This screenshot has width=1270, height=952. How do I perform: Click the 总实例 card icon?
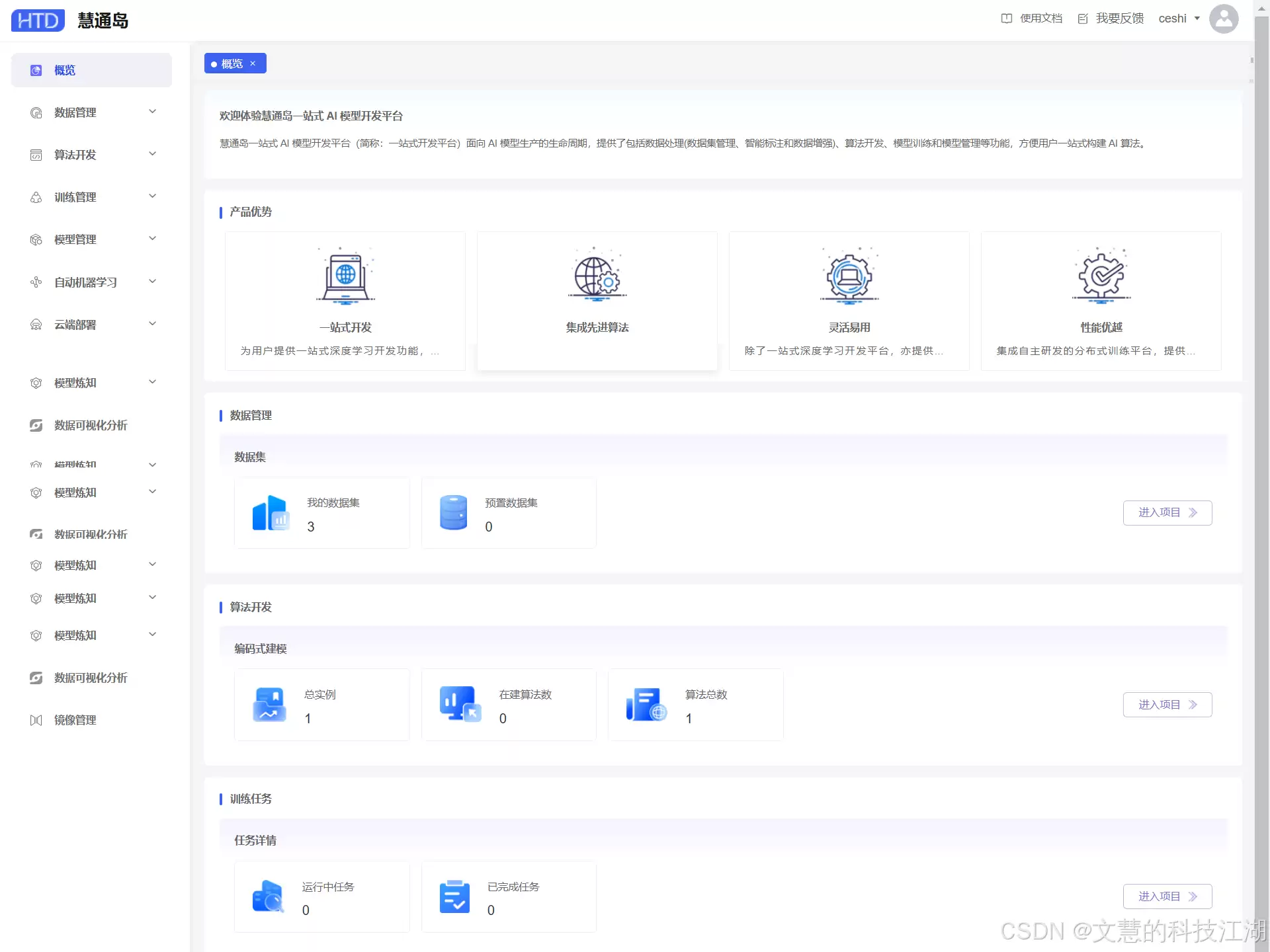(269, 705)
